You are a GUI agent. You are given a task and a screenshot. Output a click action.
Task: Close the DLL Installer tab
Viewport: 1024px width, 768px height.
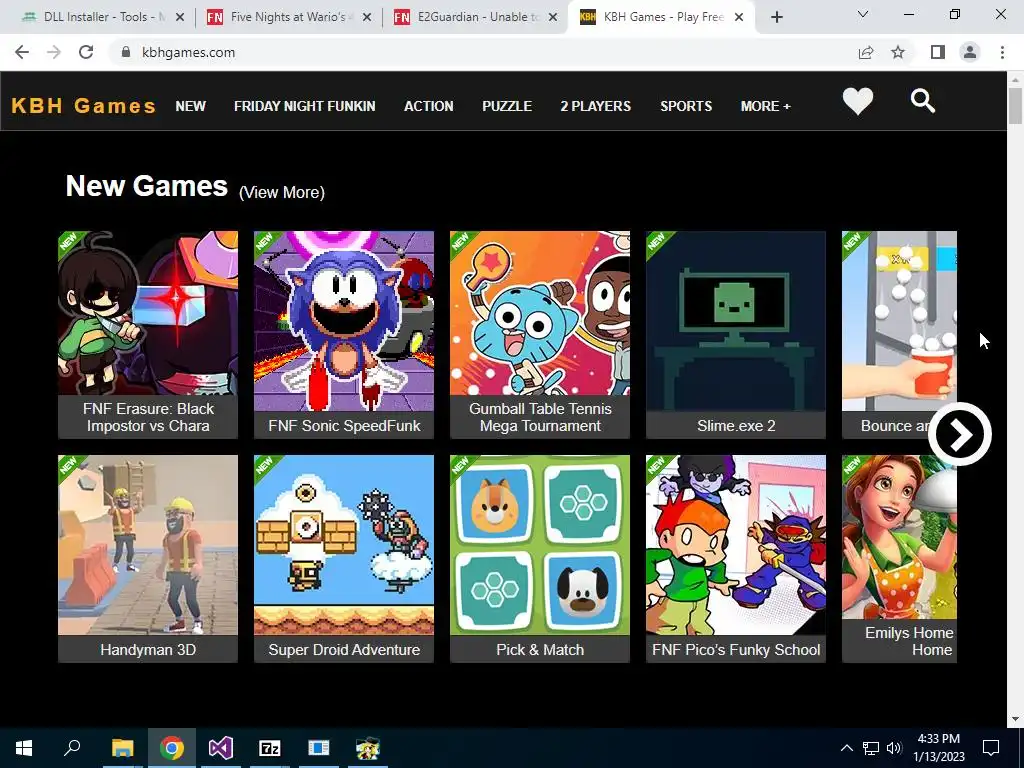180,17
